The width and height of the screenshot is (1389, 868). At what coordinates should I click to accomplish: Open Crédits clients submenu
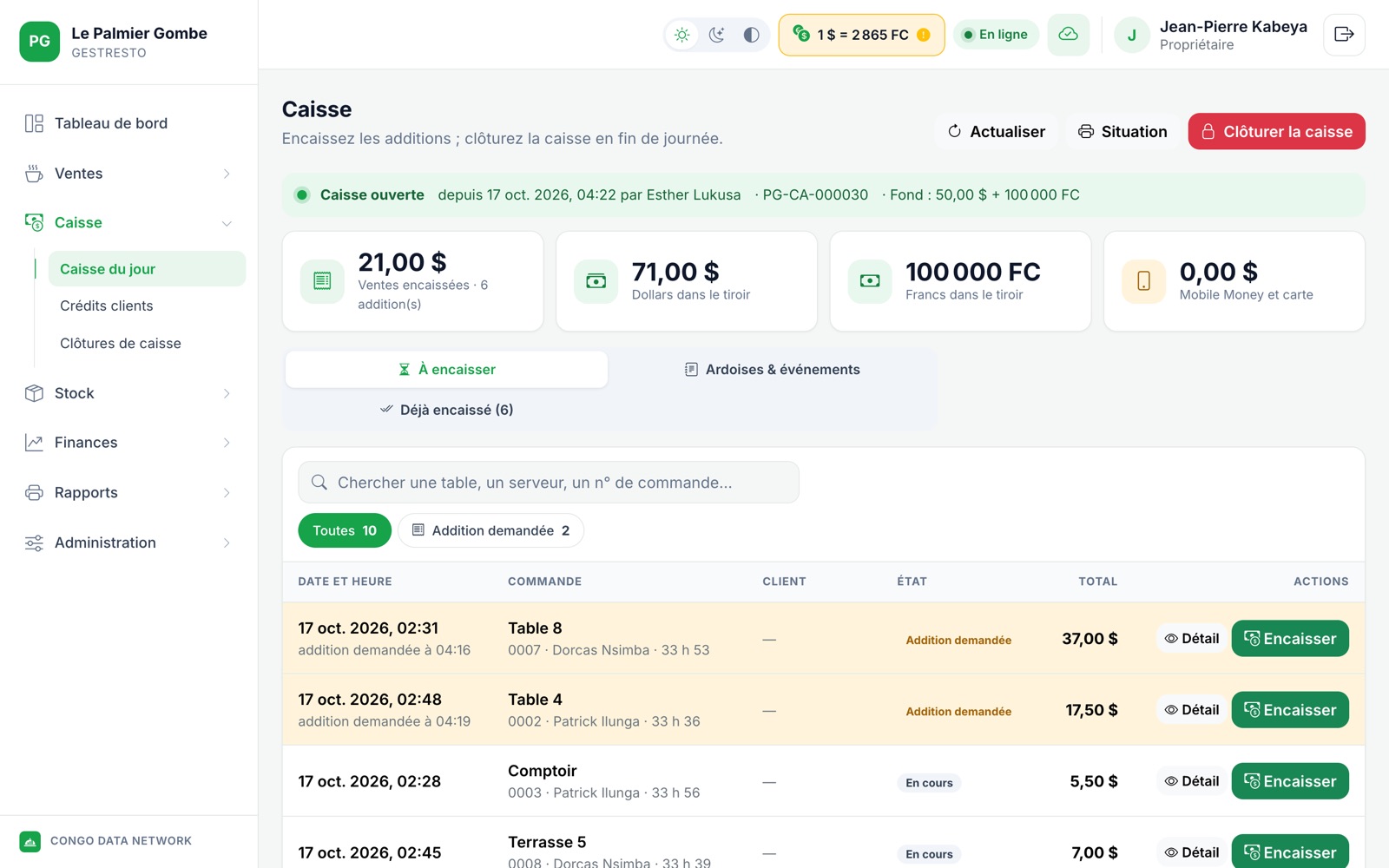coord(147,306)
